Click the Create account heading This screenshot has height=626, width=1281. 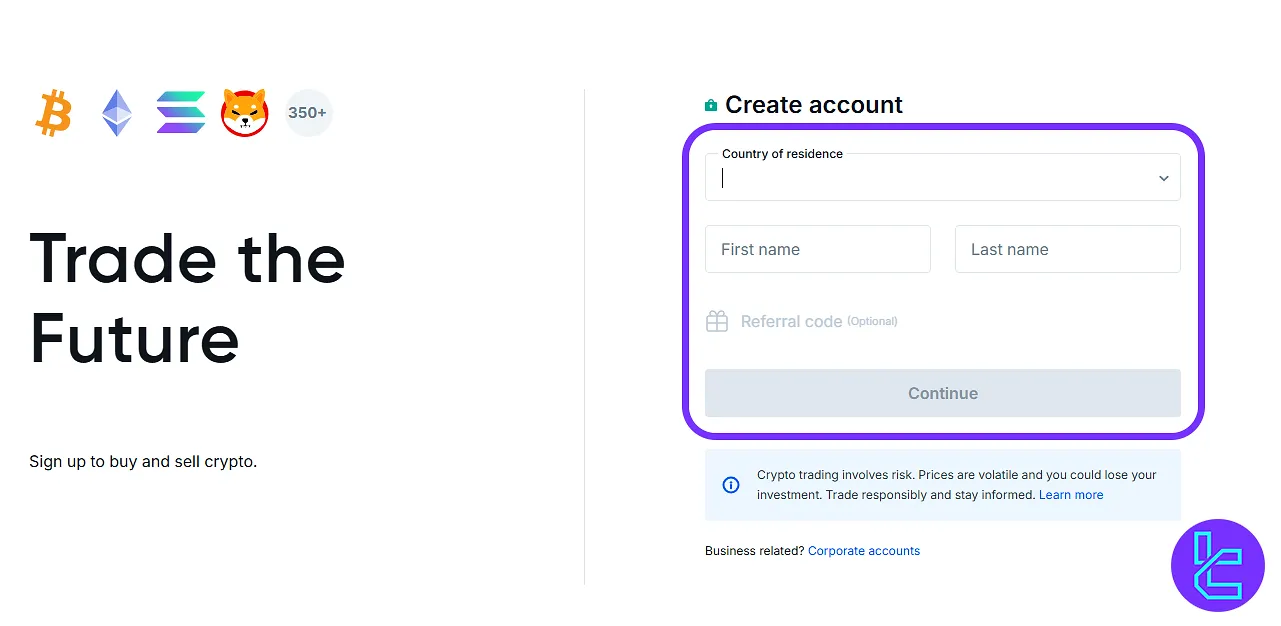click(x=814, y=105)
